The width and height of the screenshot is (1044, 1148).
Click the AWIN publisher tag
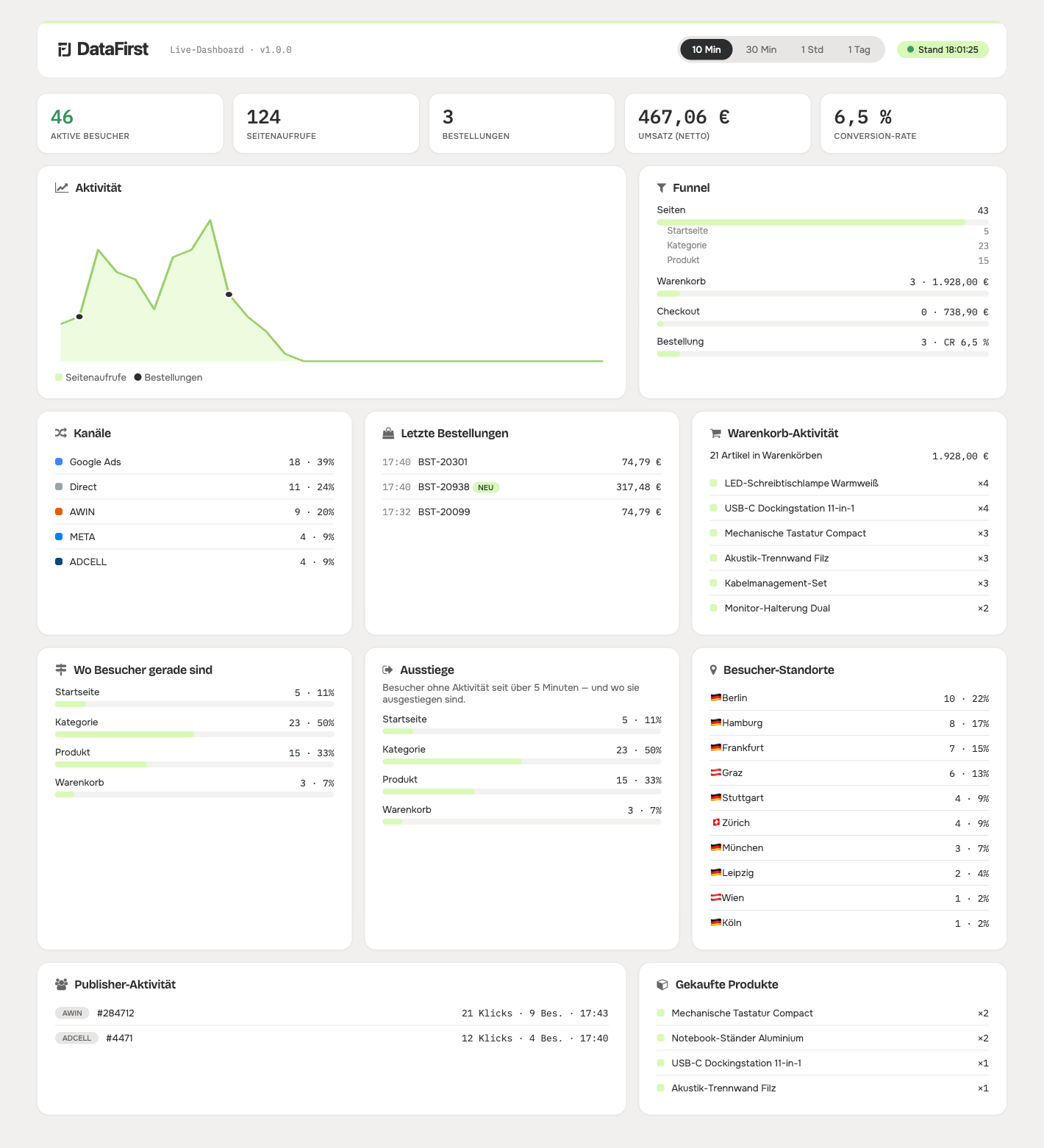72,1013
